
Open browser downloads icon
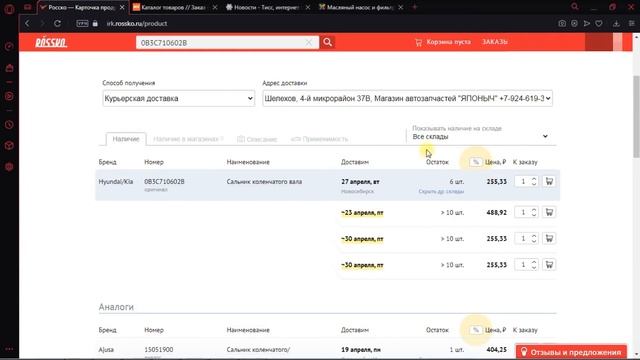coord(616,24)
